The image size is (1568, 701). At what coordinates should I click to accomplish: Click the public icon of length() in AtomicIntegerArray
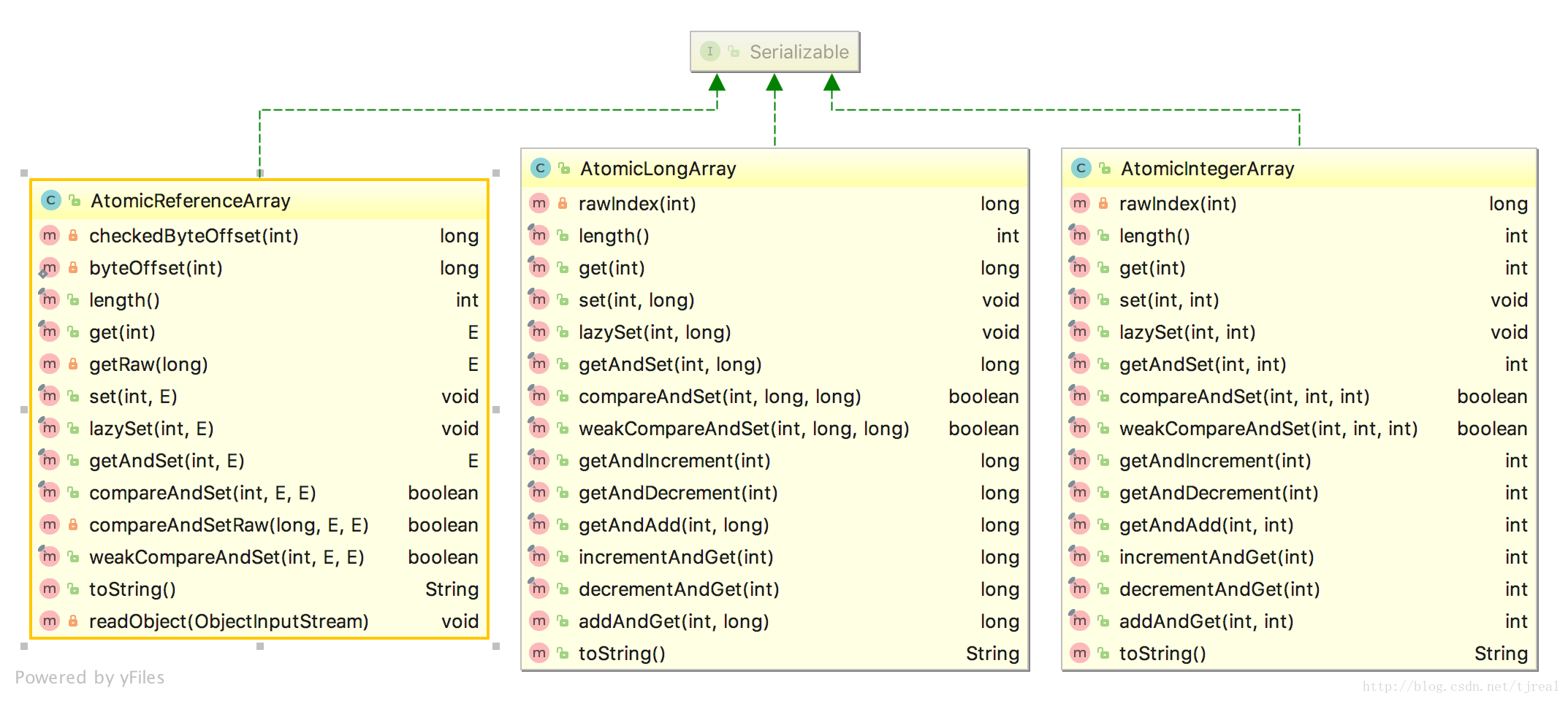(x=1103, y=236)
